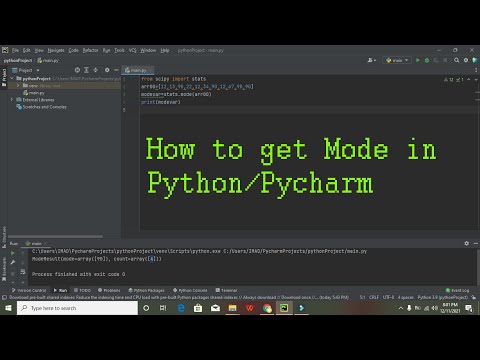Click the JetBrains Toolbox icon in top-right
This screenshot has height=360, width=480.
coord(475,60)
